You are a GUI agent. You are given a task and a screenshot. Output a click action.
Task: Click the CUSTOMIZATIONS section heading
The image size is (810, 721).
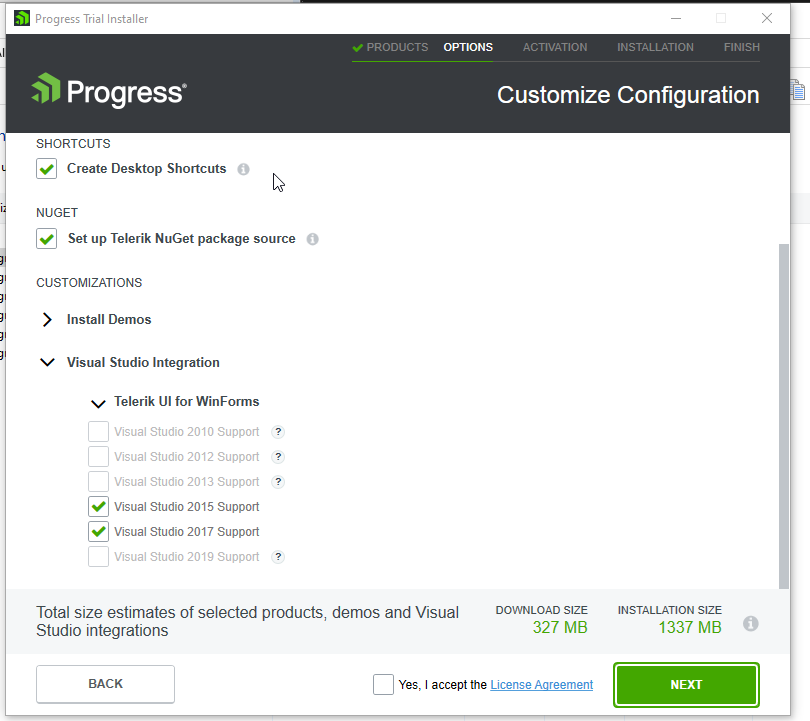pyautogui.click(x=89, y=283)
